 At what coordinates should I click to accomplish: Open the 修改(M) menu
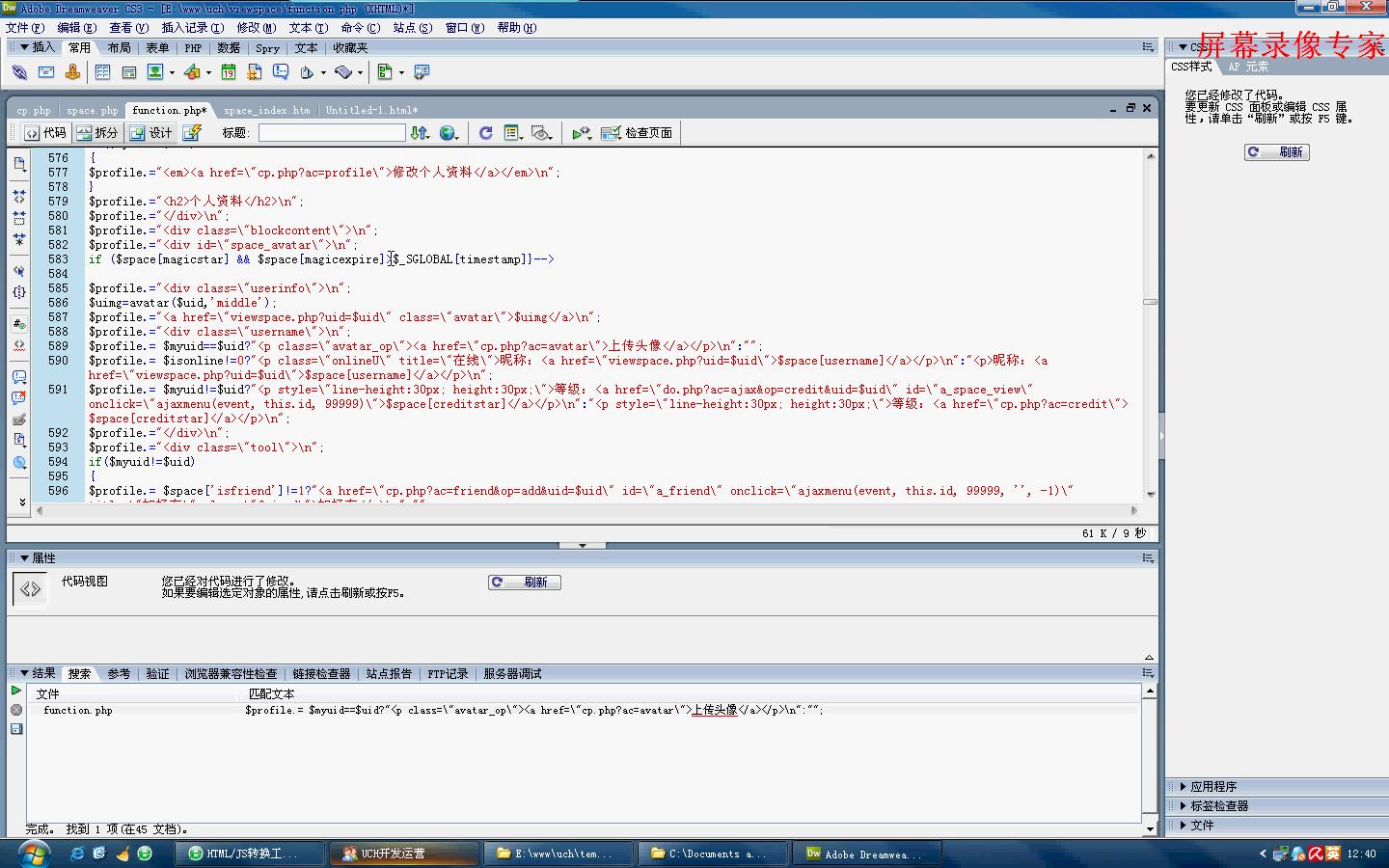256,28
